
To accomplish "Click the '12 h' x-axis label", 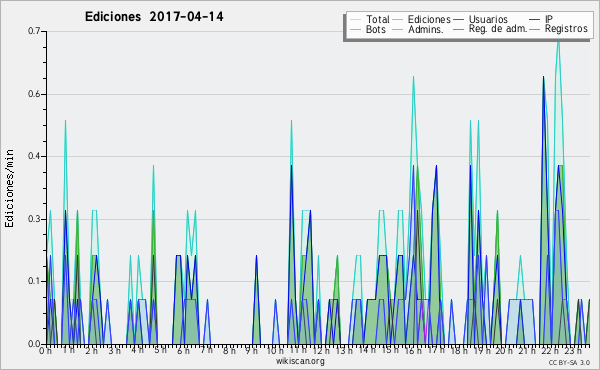I will click(x=321, y=350).
